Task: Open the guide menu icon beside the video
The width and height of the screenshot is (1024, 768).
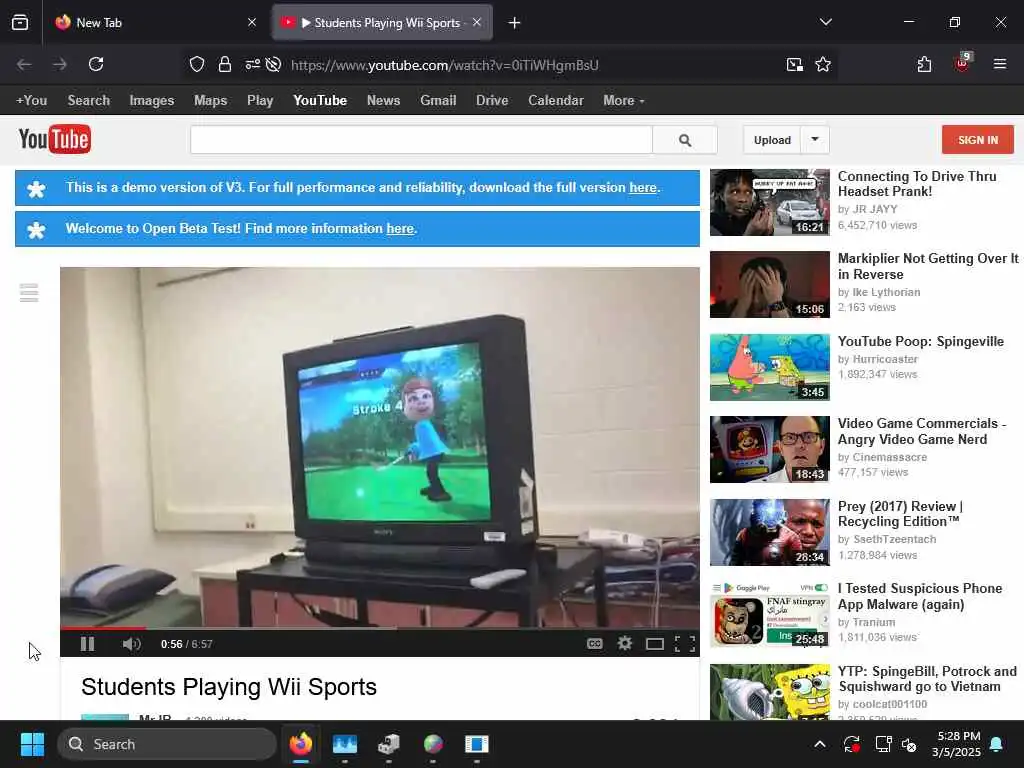Action: coord(29,293)
